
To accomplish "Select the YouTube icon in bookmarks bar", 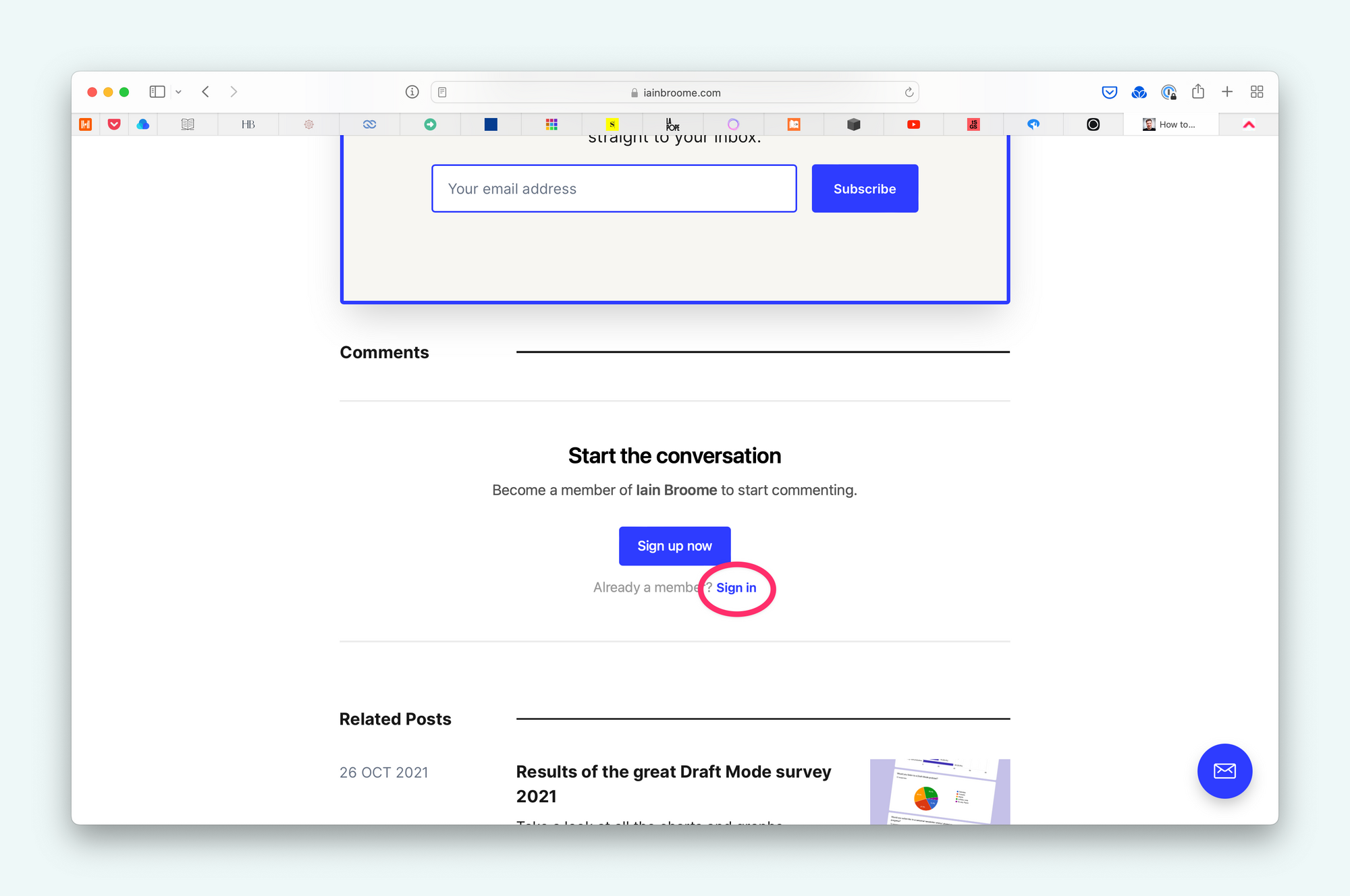I will pyautogui.click(x=912, y=124).
